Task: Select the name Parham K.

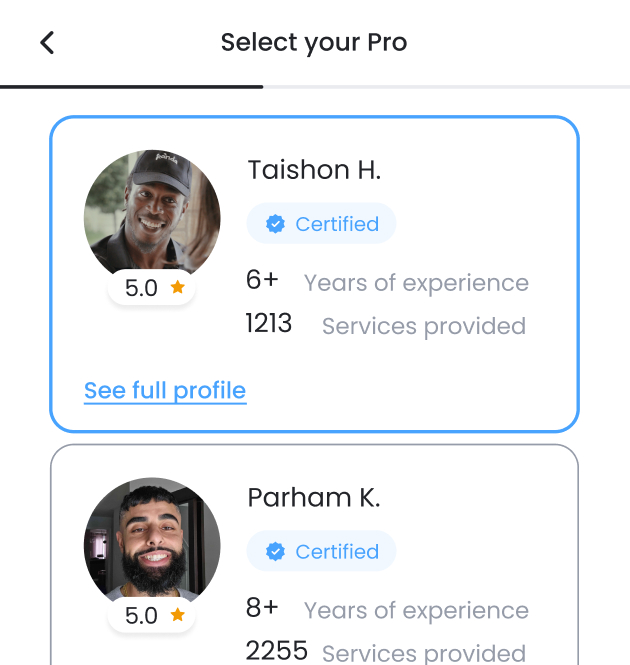Action: click(x=314, y=497)
